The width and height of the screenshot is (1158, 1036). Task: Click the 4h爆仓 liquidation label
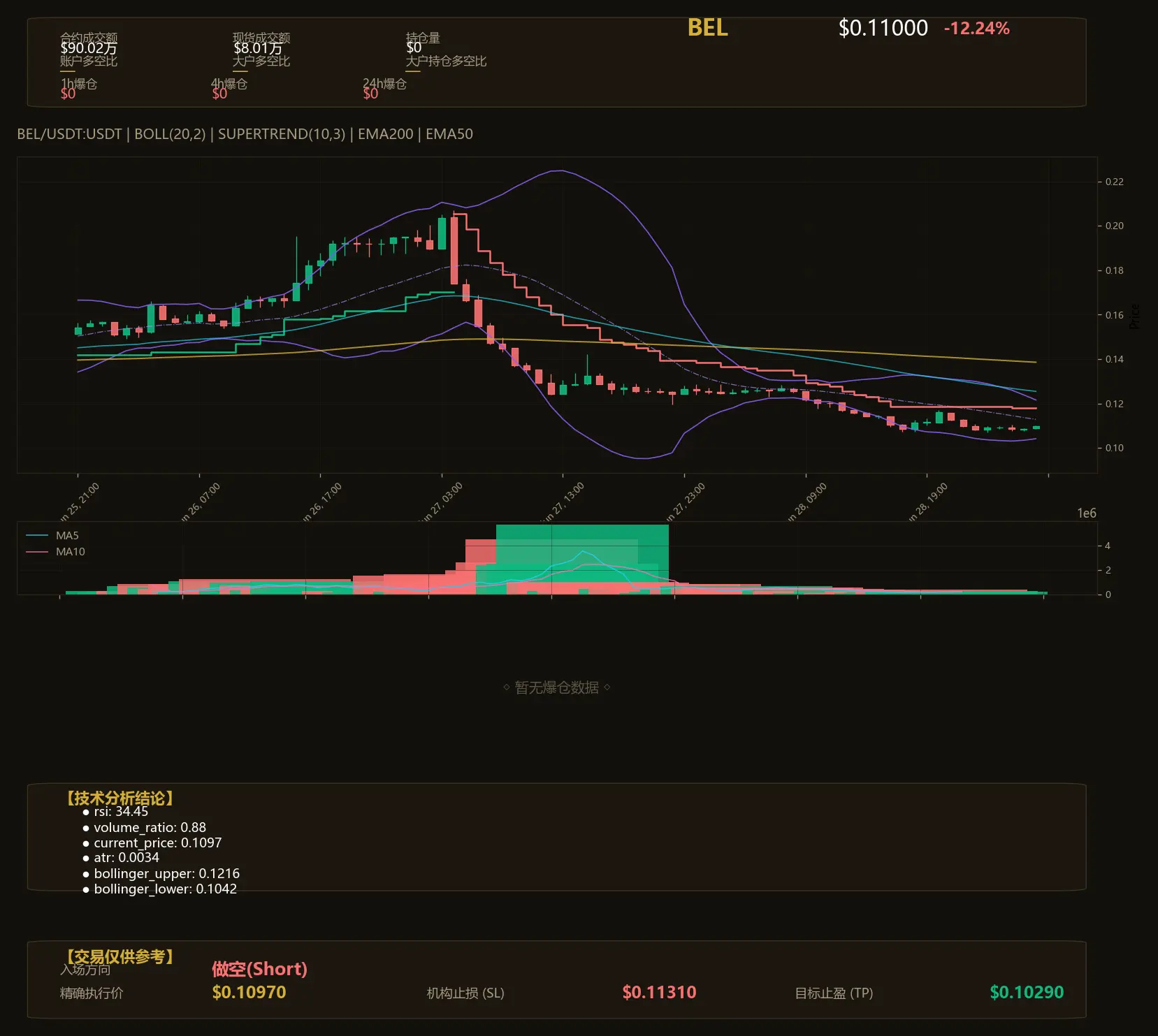coord(229,83)
